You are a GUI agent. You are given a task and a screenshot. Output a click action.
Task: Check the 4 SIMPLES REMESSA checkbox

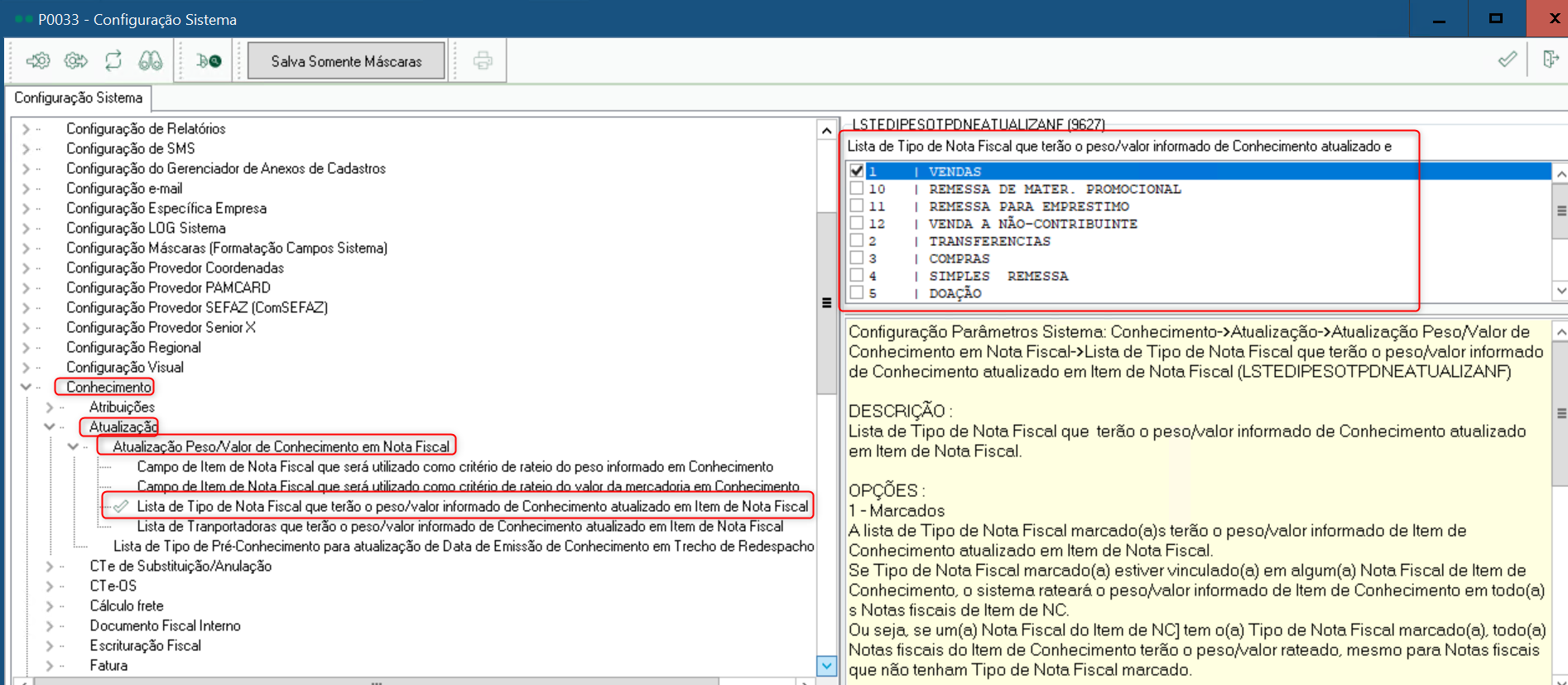coord(857,275)
